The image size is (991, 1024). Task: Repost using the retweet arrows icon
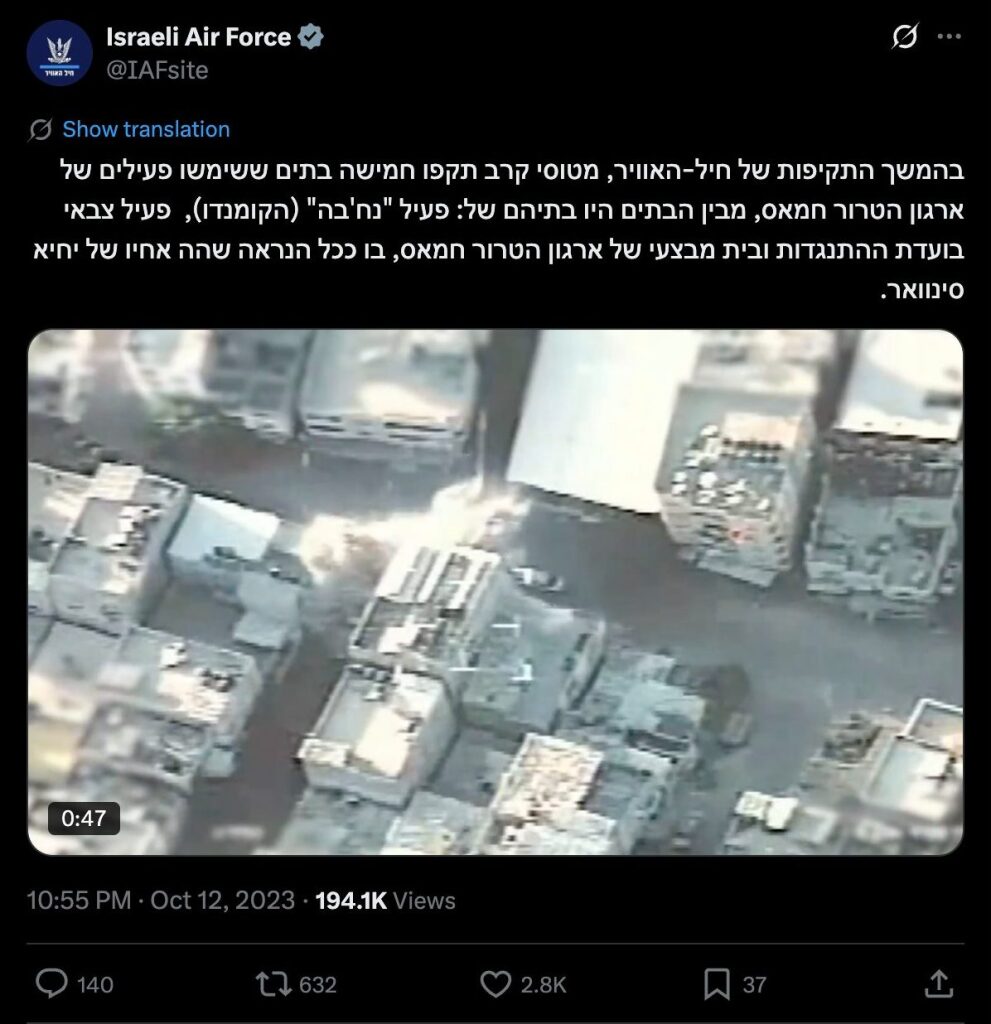click(x=274, y=984)
